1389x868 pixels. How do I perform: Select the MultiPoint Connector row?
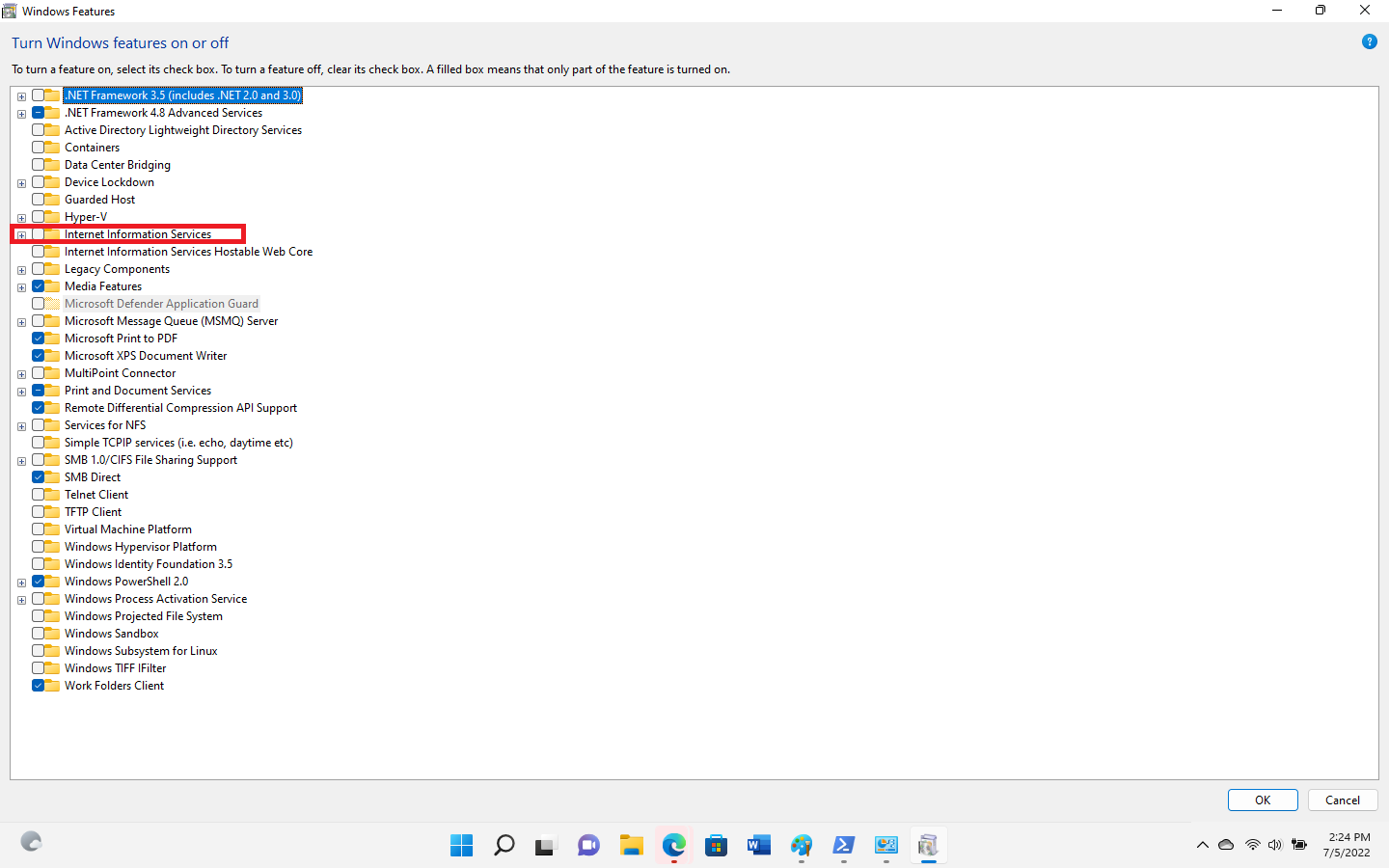[121, 373]
